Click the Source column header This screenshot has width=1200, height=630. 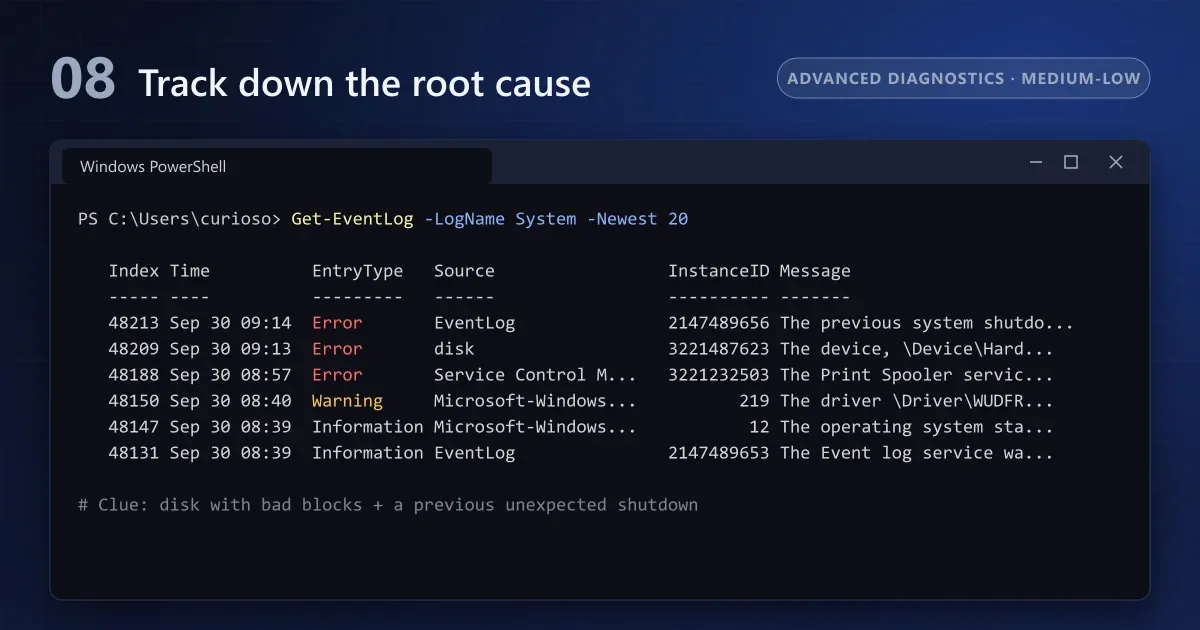(464, 271)
